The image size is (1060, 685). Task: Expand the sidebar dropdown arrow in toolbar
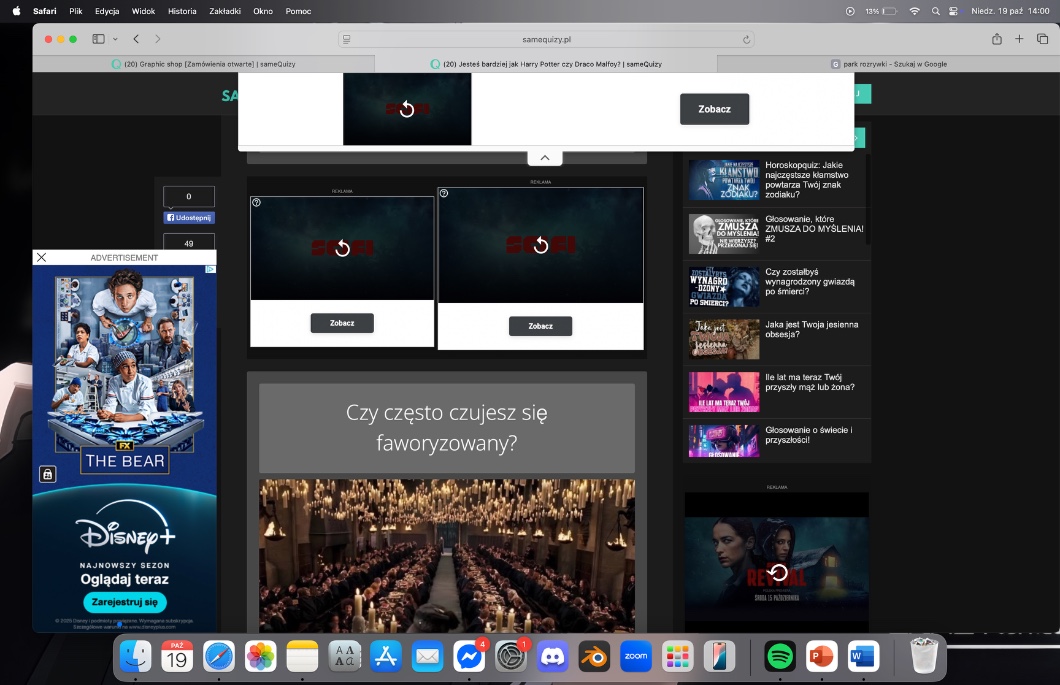[x=116, y=39]
